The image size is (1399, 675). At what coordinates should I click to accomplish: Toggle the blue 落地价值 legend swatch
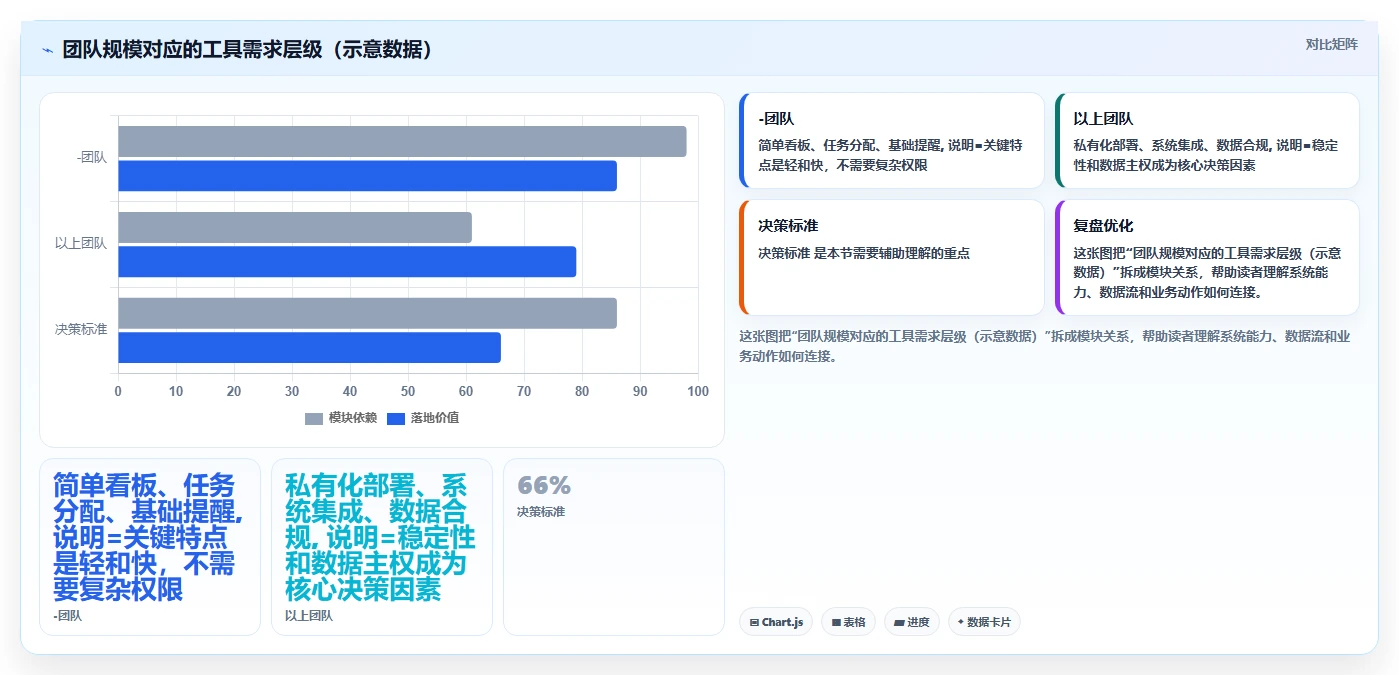pos(396,418)
